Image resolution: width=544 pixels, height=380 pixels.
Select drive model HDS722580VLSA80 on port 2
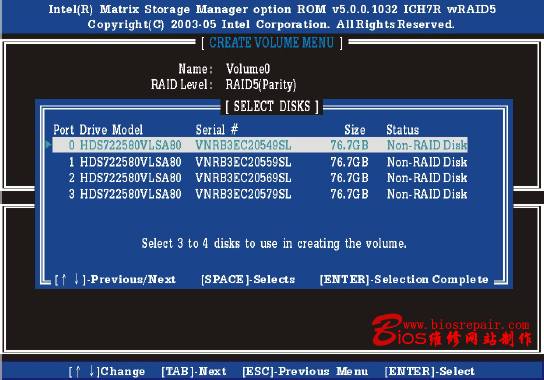pos(130,178)
